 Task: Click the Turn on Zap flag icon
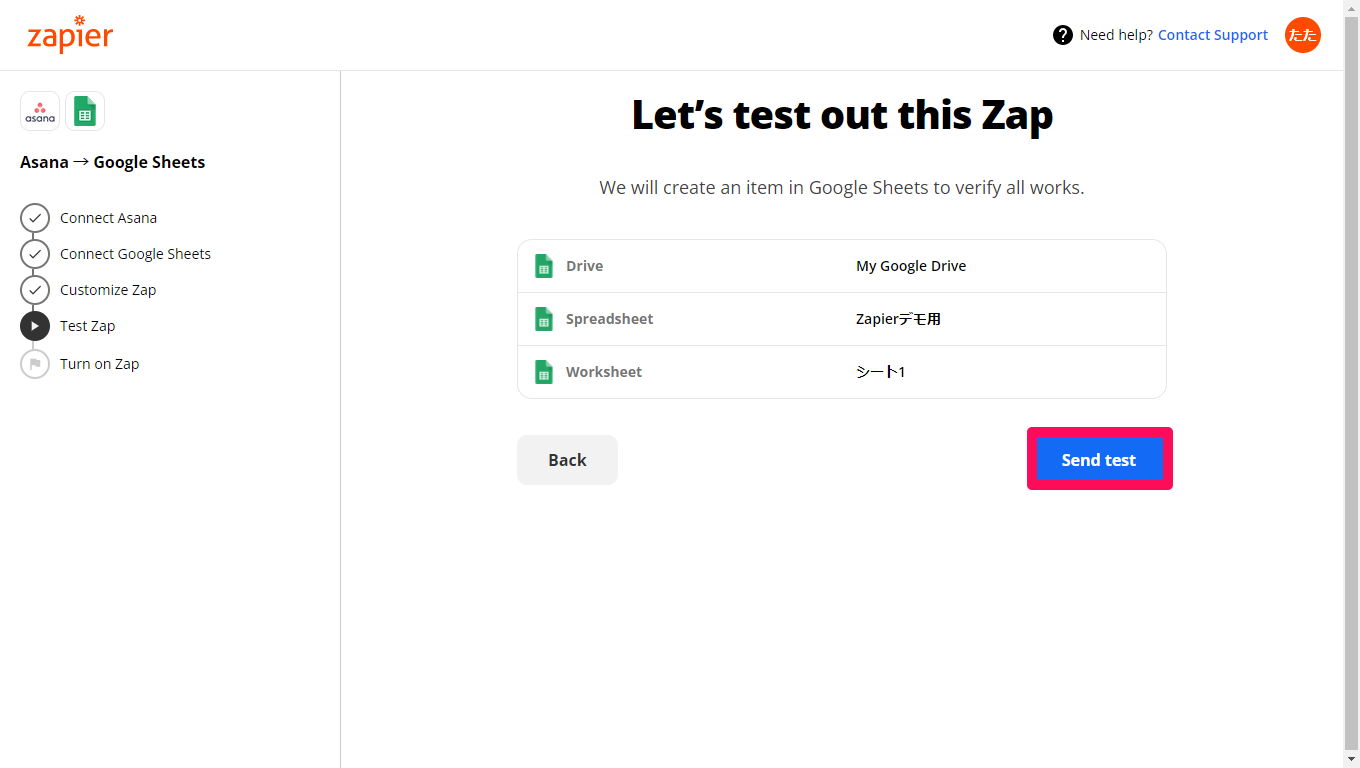(35, 364)
